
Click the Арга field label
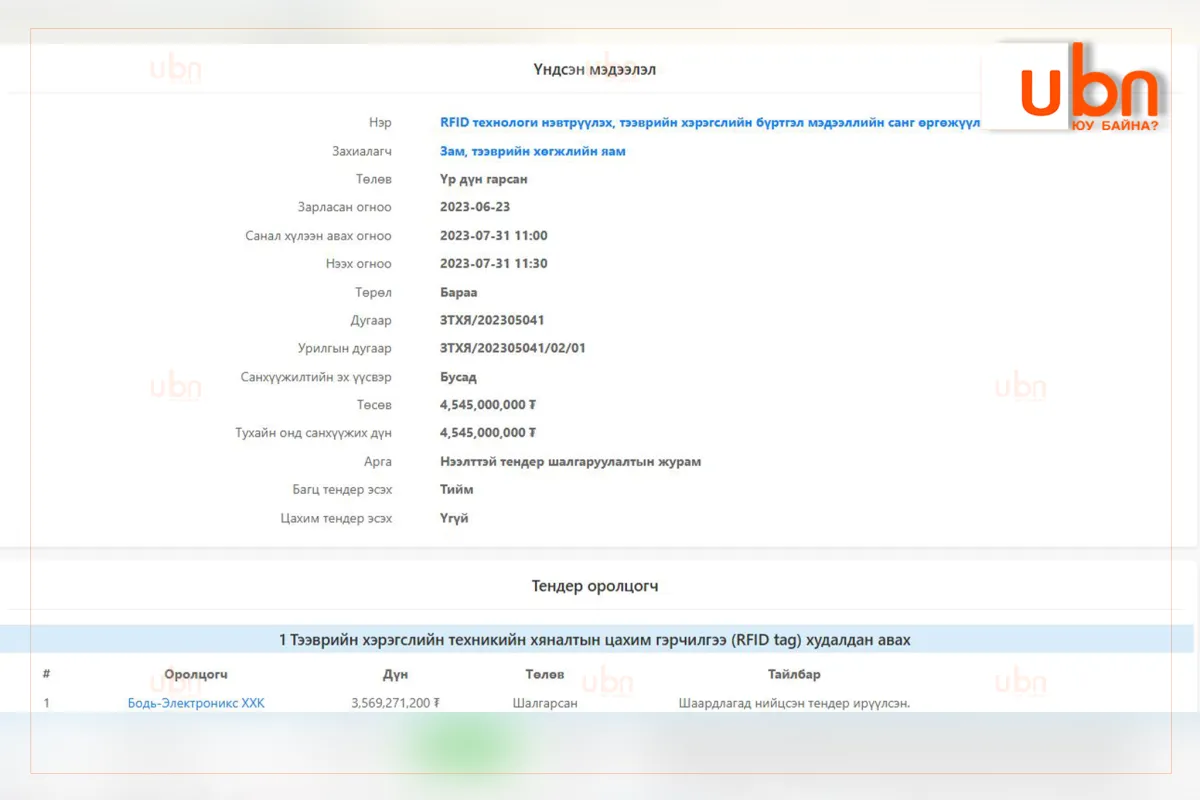coord(378,462)
